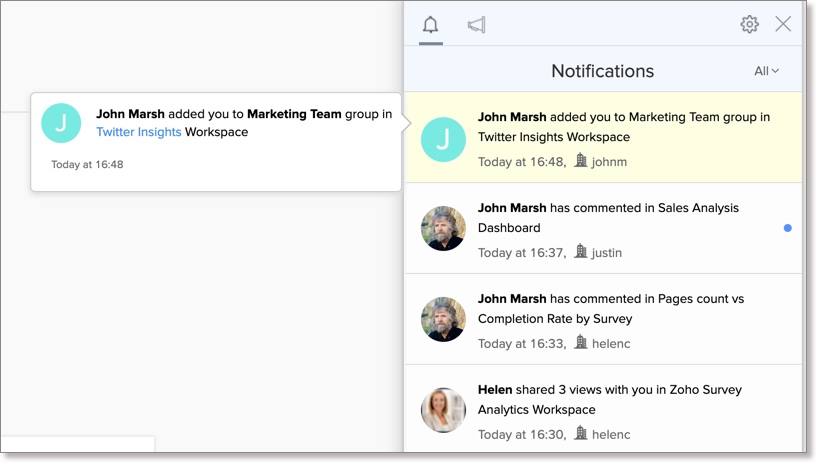Click the Twitter Insights workspace link

pos(139,132)
